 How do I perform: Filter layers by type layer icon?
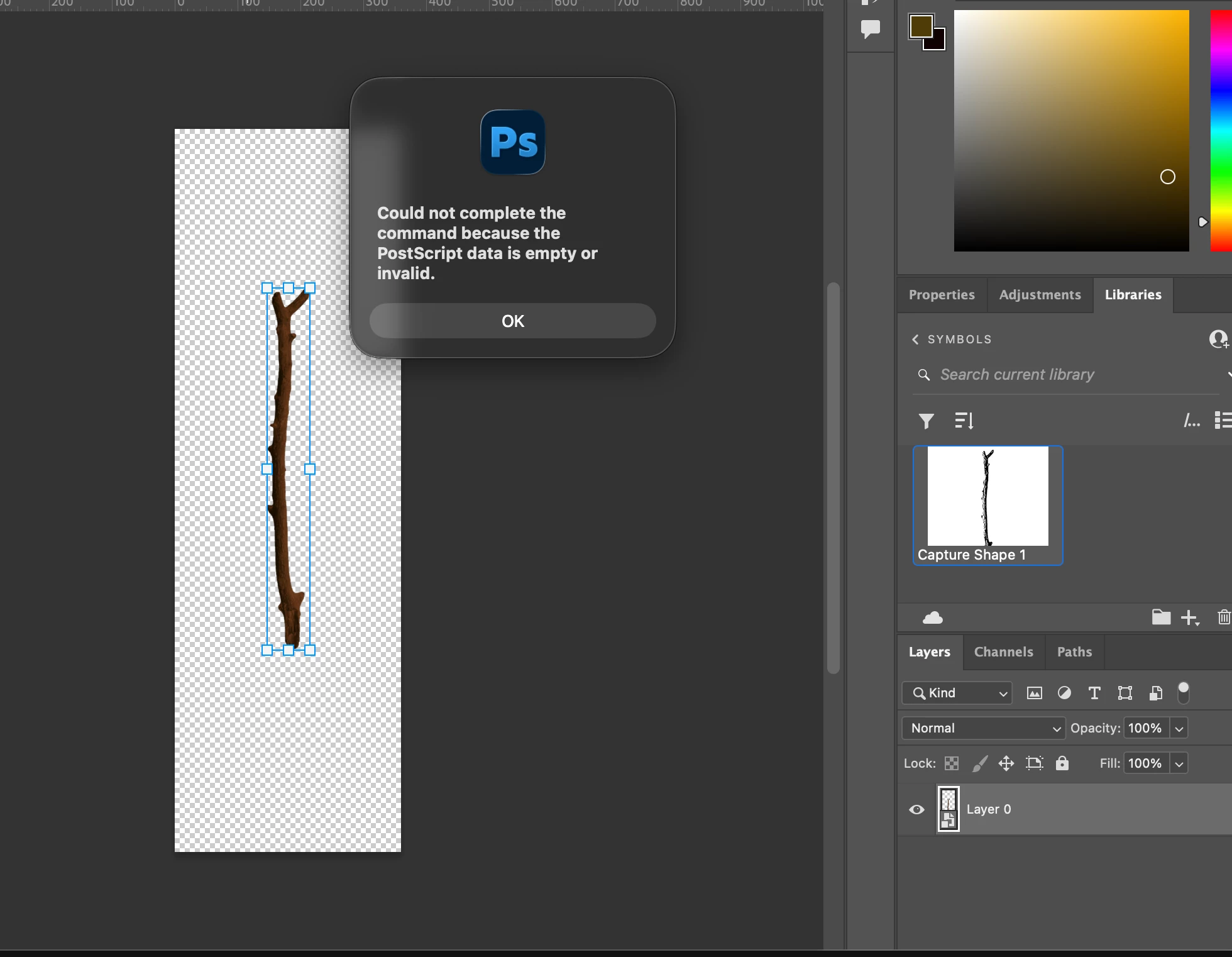coord(1094,693)
